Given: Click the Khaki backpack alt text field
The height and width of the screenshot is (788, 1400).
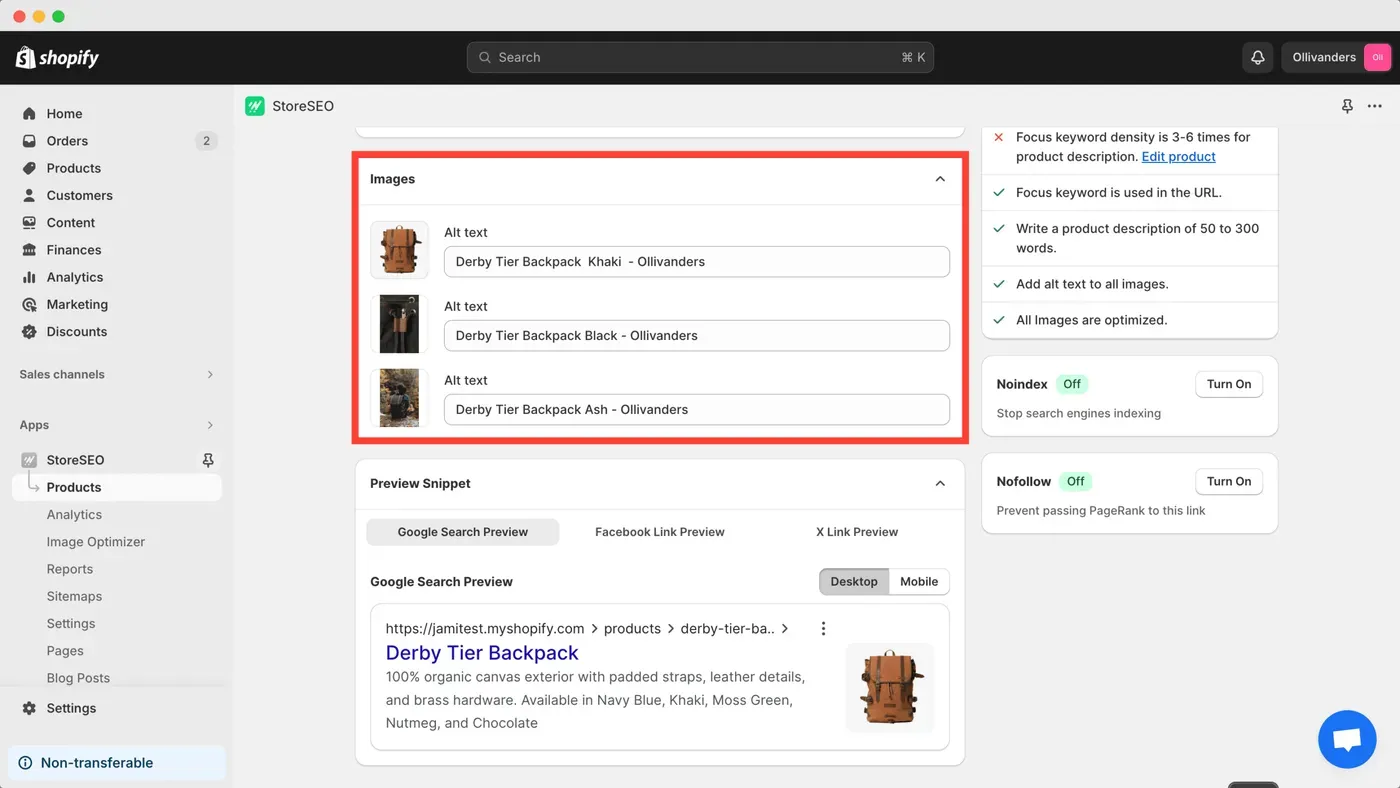Looking at the screenshot, I should coord(697,262).
